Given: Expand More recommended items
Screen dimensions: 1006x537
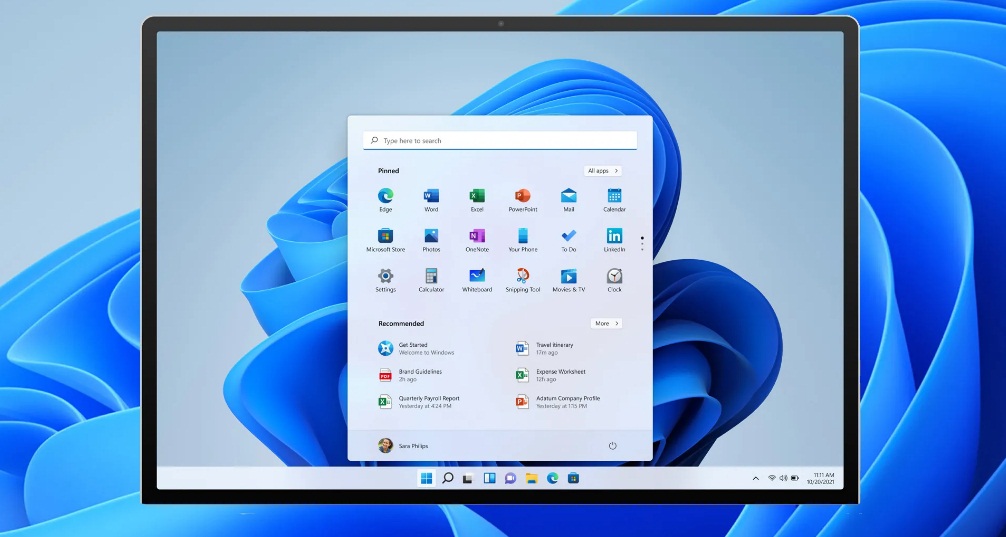Looking at the screenshot, I should [606, 324].
